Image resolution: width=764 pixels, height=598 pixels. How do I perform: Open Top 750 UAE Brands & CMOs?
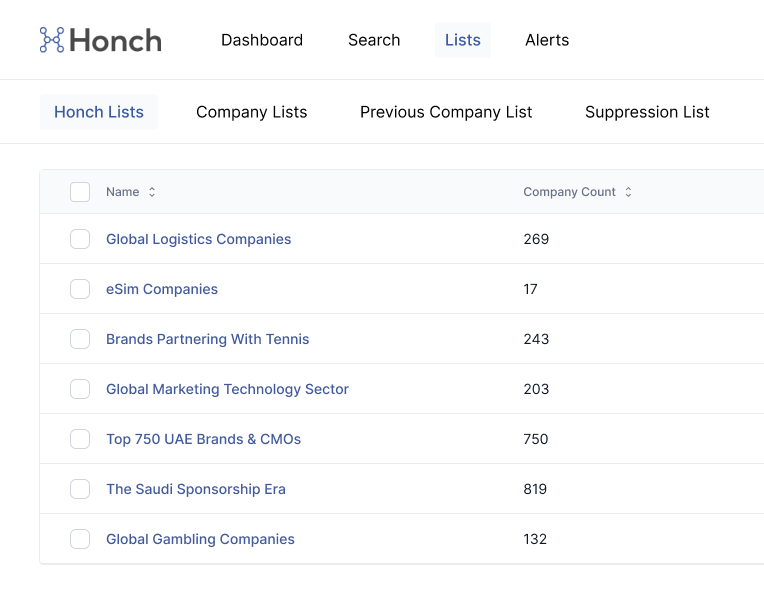point(203,439)
